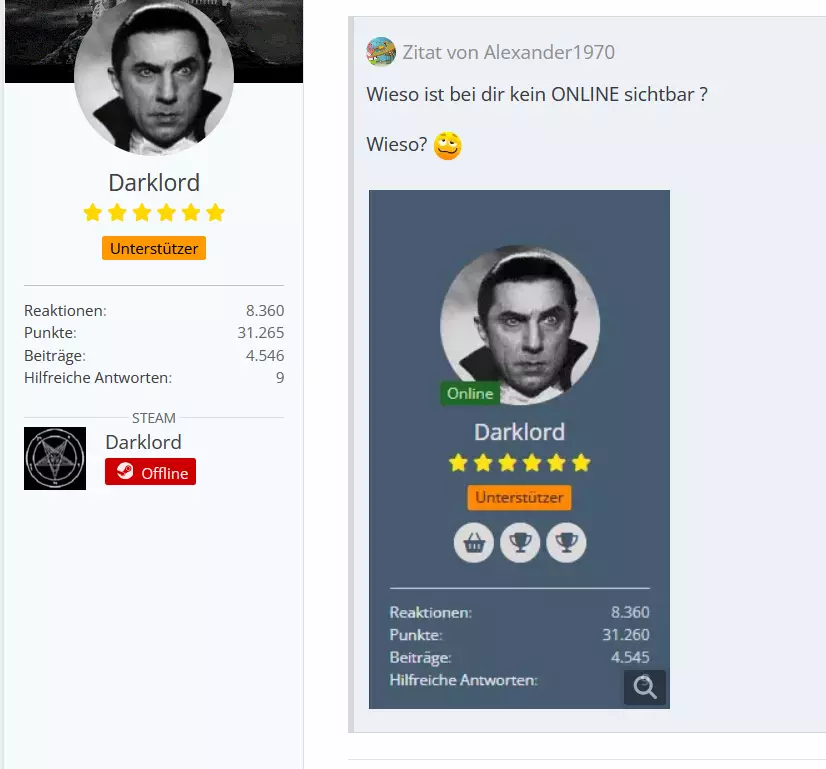
Task: Follow the 'Zitat von Alexander1970' link
Action: pos(508,52)
